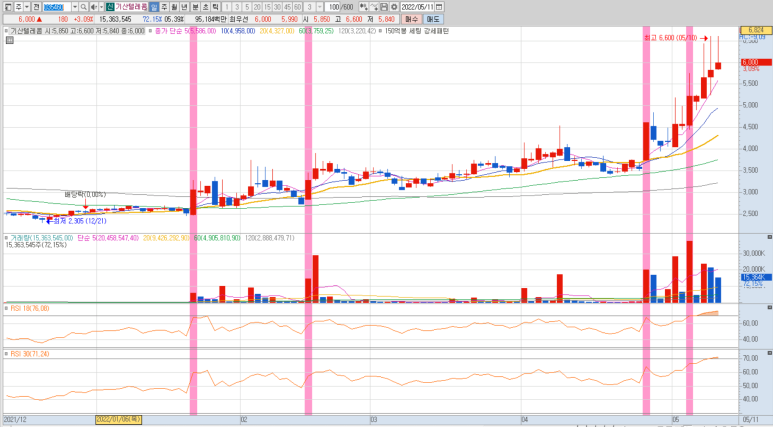Select second (초) chart period
The width and height of the screenshot is (773, 427).
[x=205, y=7]
